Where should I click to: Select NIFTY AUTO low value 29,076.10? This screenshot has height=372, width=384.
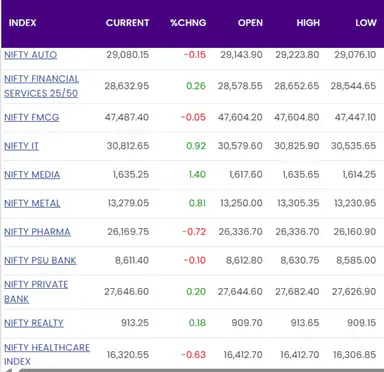(355, 55)
